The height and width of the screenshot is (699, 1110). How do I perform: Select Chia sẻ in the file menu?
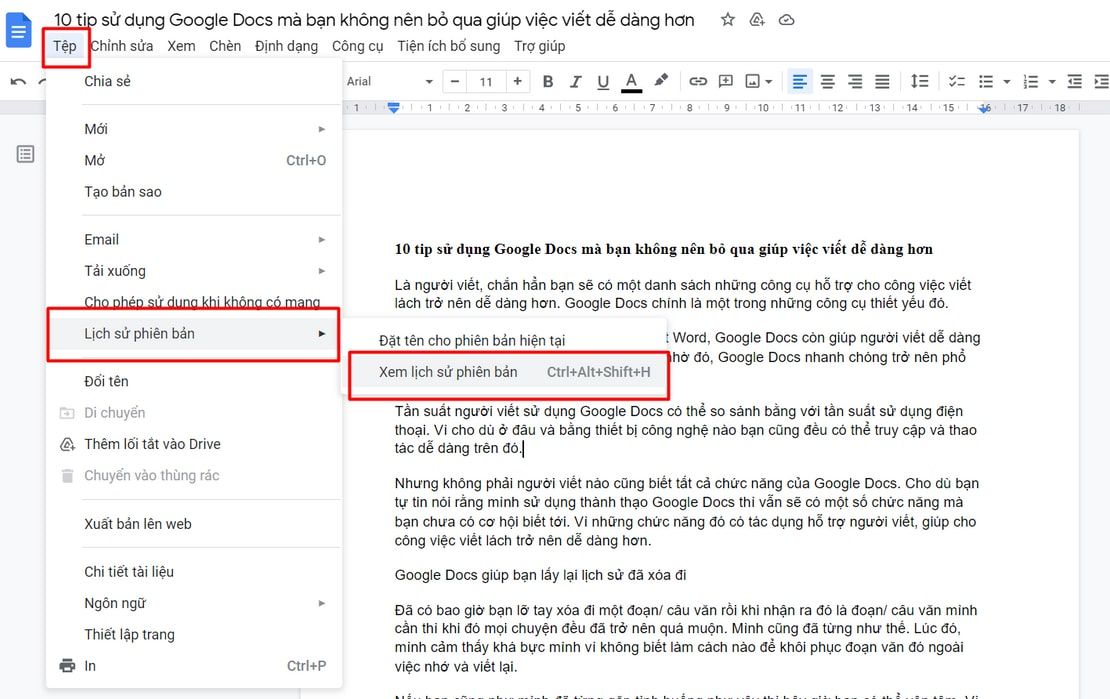click(x=194, y=81)
